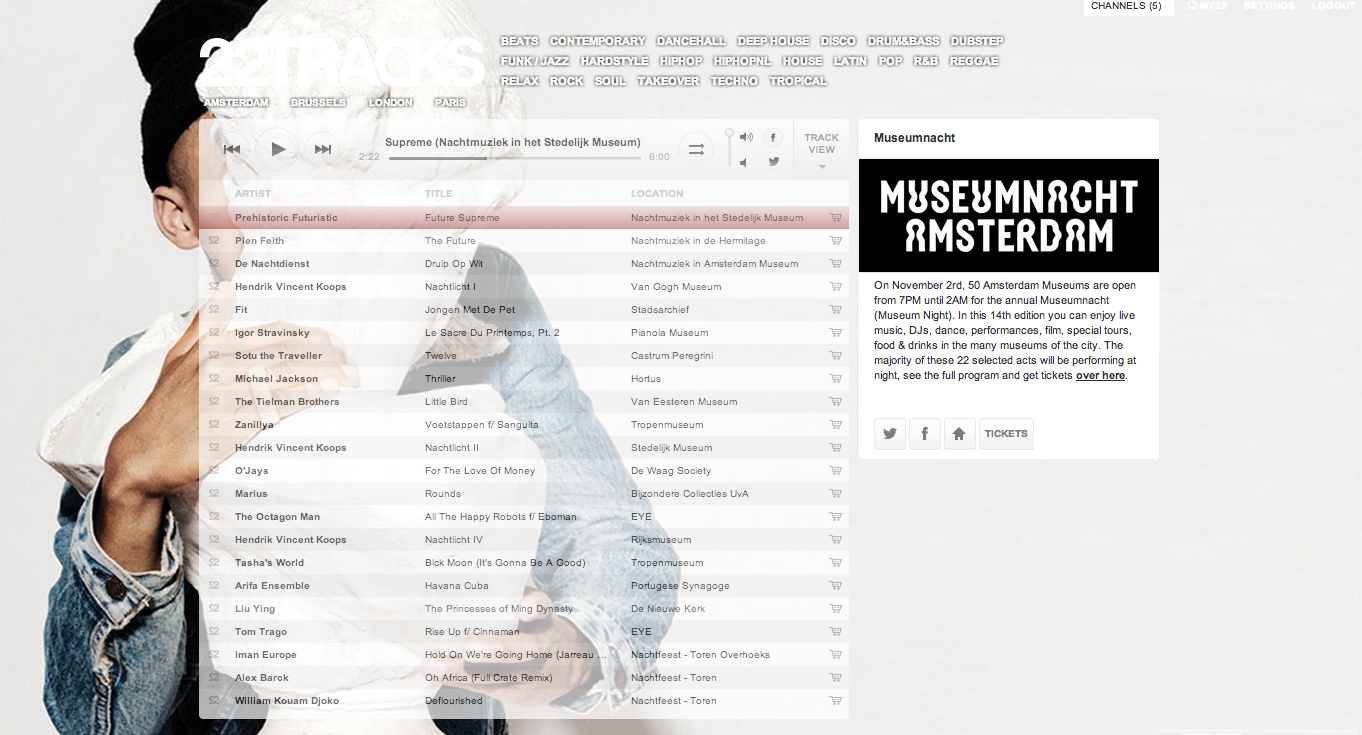
Task: Play the current track
Action: (278, 149)
